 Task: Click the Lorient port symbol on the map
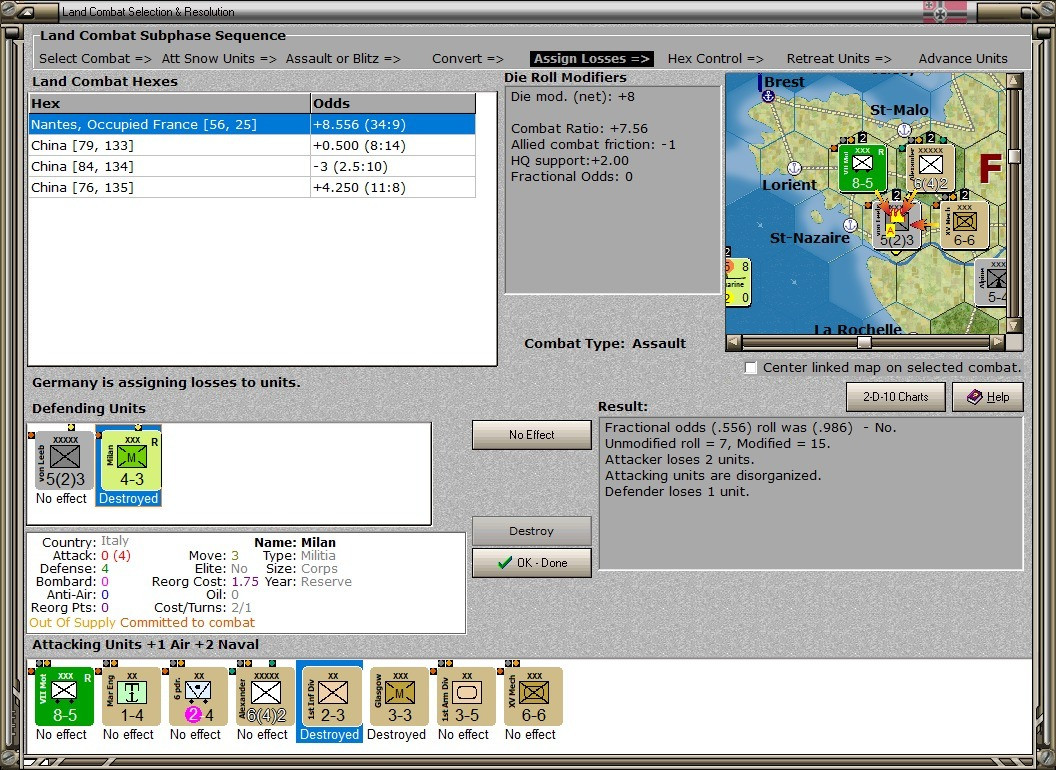tap(794, 168)
